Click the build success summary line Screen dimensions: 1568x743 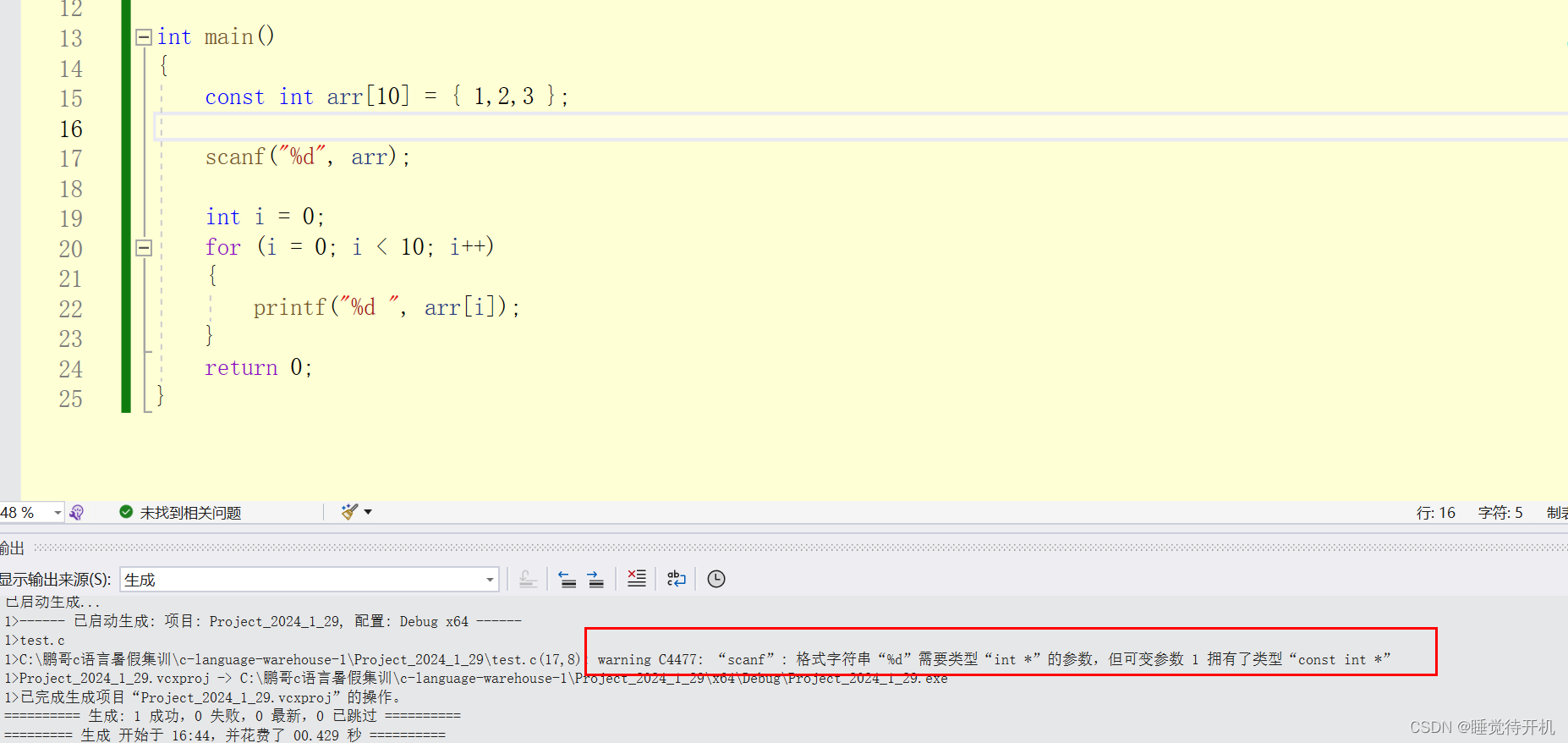233,716
